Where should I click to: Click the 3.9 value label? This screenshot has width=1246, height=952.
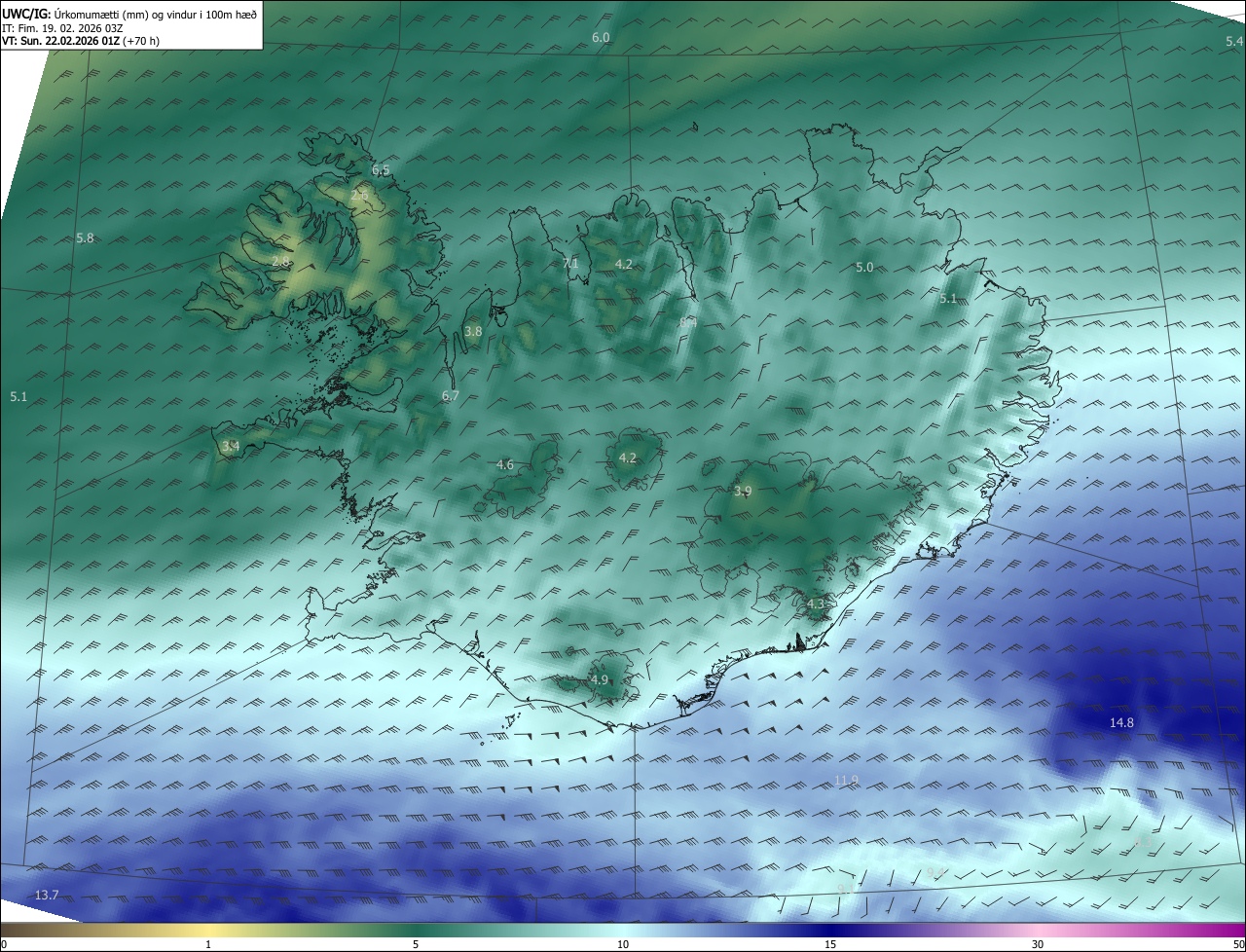(x=743, y=492)
